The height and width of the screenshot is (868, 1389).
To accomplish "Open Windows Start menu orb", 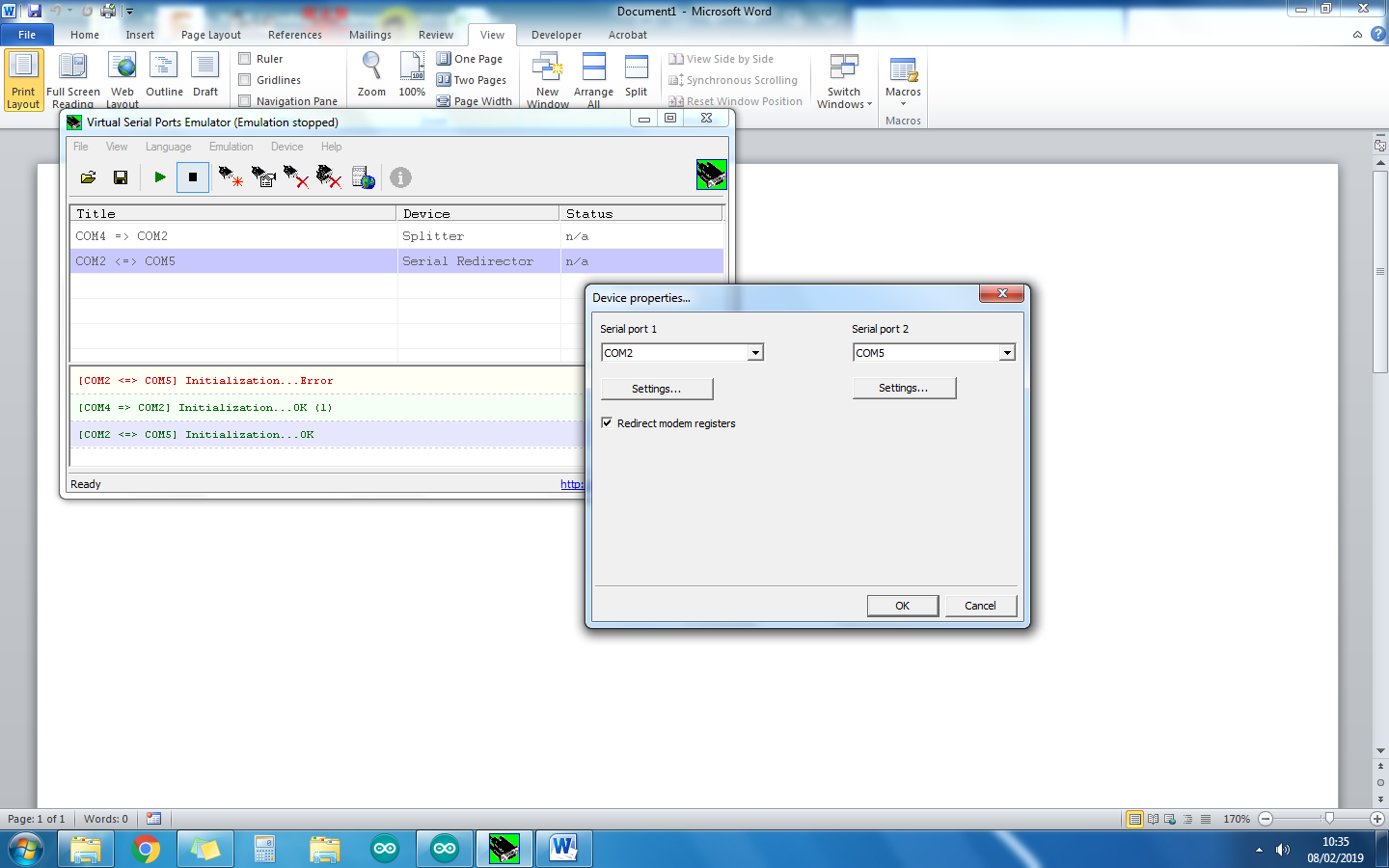I will (26, 850).
